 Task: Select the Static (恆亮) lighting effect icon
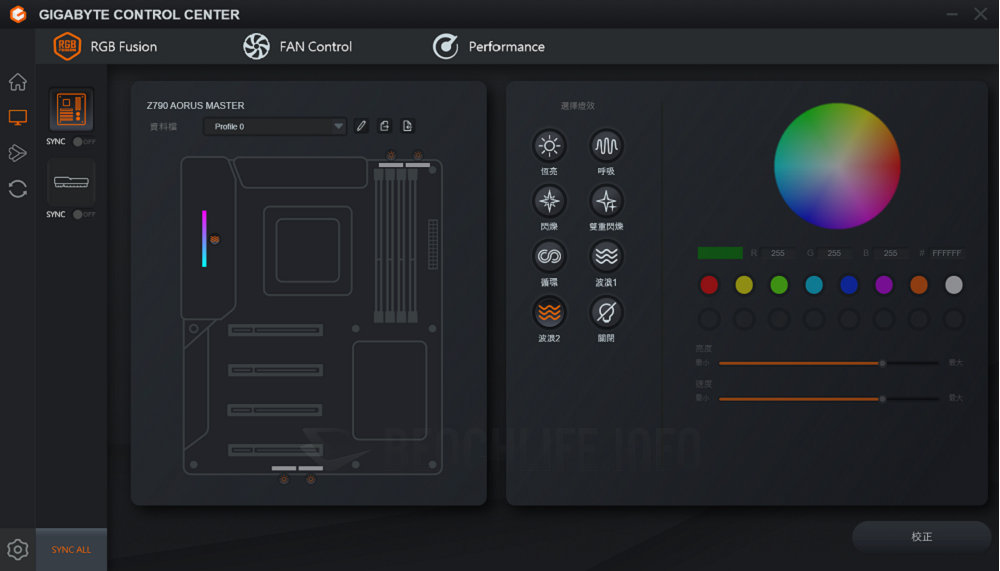(549, 146)
